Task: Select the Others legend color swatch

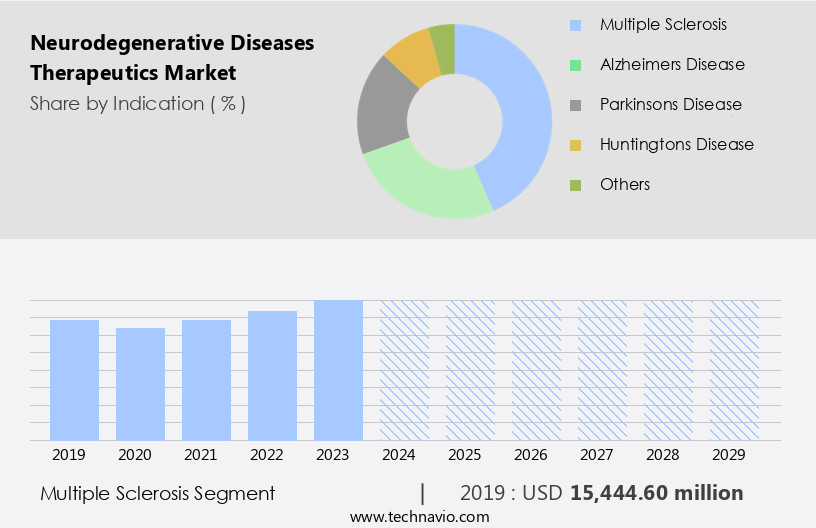Action: click(574, 185)
